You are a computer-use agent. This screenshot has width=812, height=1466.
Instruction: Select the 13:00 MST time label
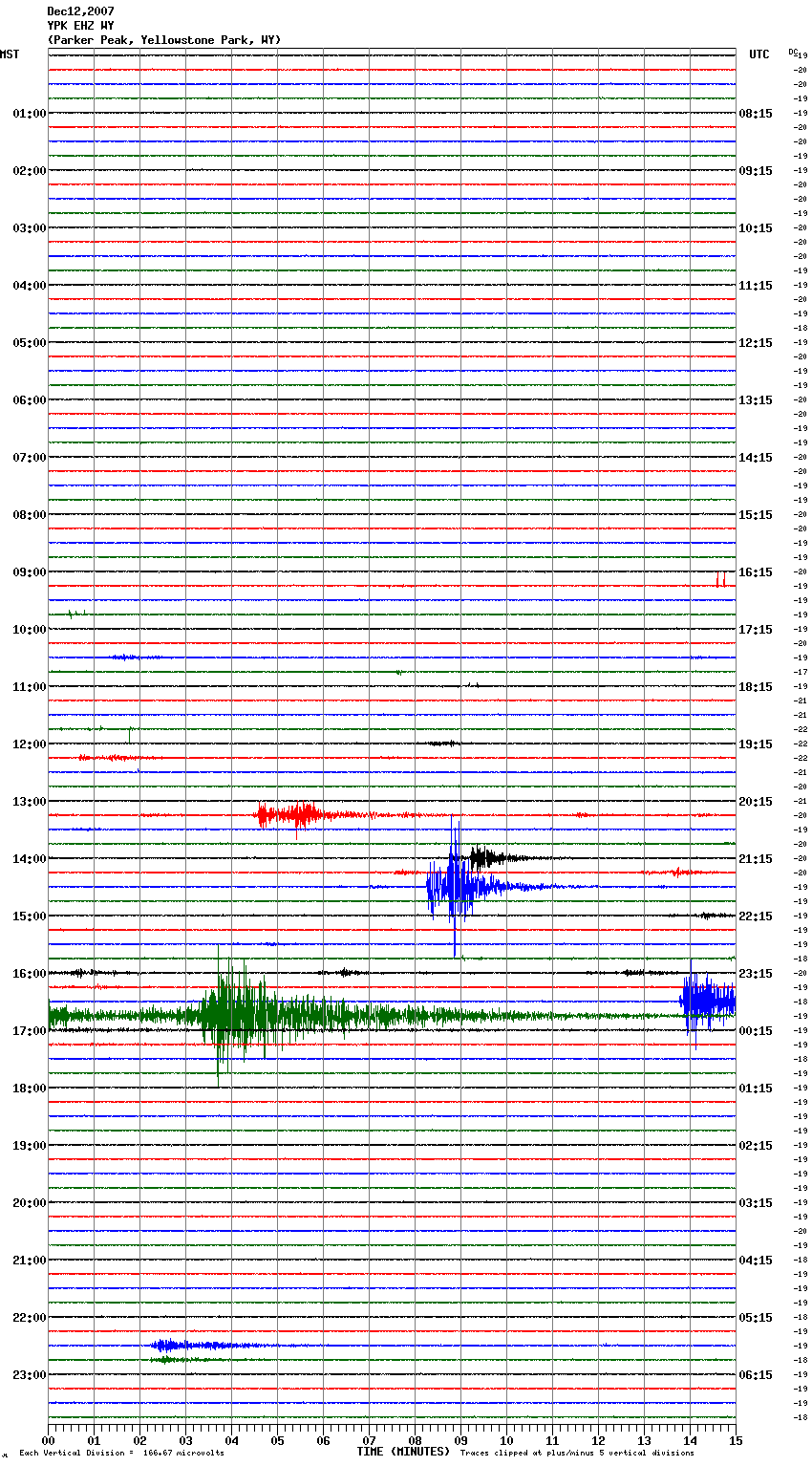click(29, 802)
